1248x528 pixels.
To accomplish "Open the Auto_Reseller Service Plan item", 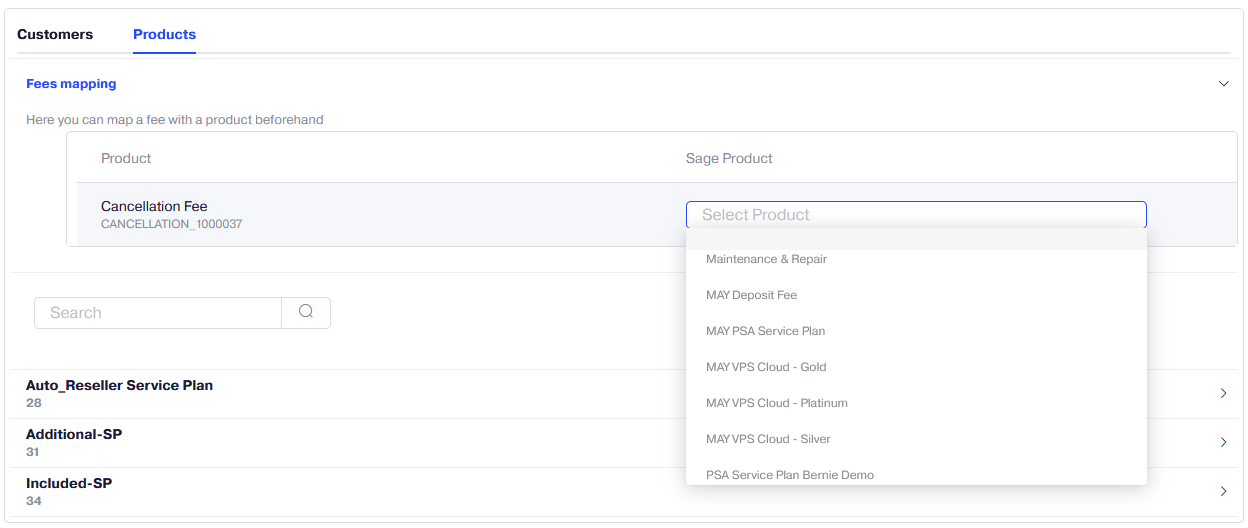I will pyautogui.click(x=119, y=385).
